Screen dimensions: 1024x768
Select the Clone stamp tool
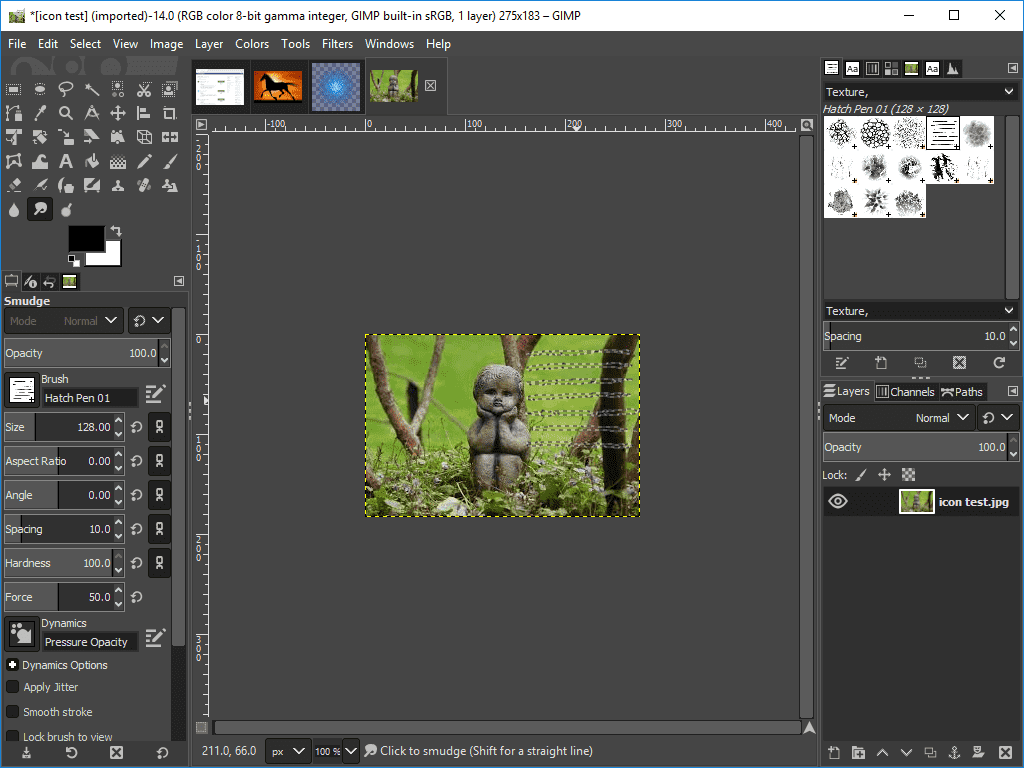click(x=118, y=185)
